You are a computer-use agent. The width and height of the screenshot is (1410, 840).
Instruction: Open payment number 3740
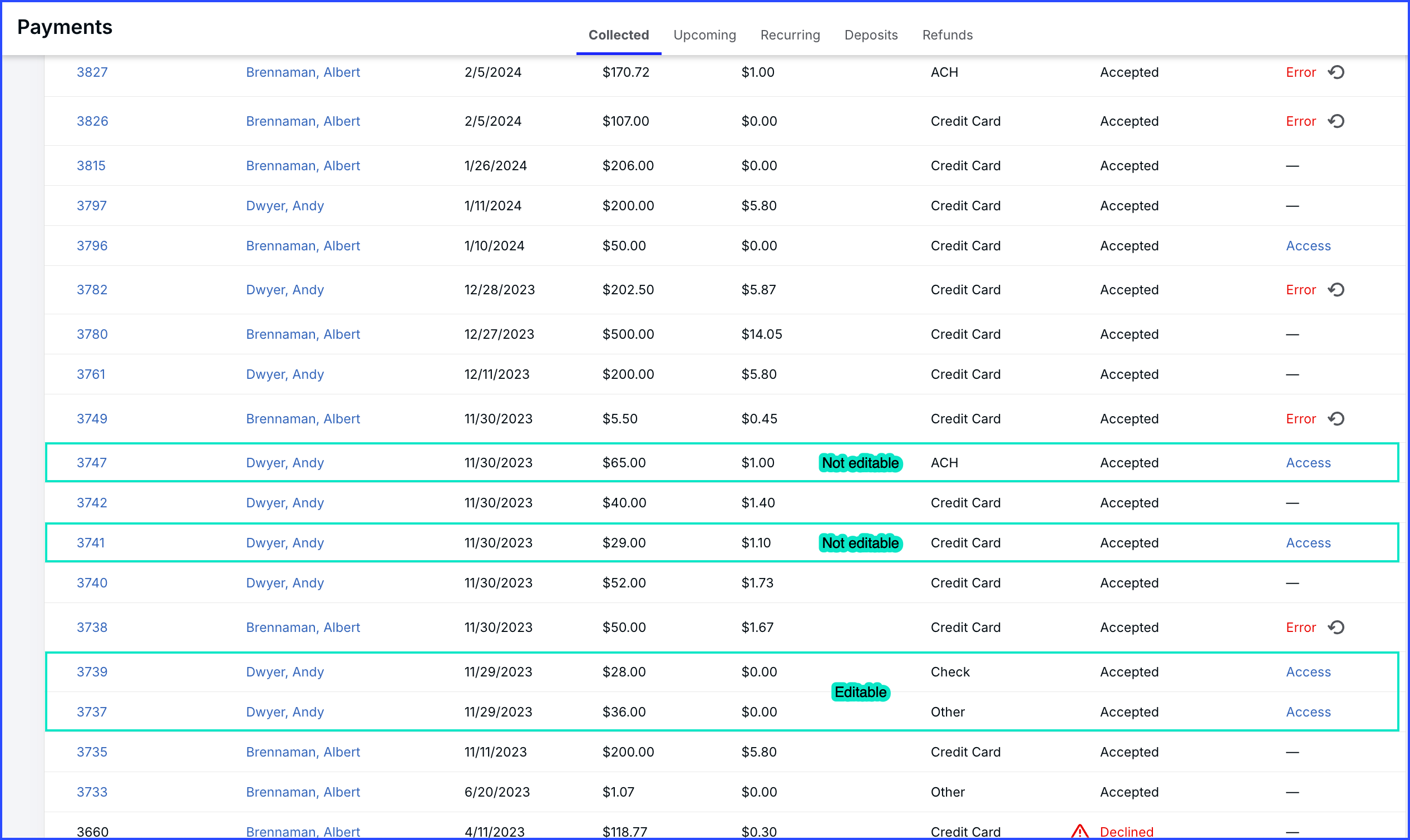pos(92,583)
